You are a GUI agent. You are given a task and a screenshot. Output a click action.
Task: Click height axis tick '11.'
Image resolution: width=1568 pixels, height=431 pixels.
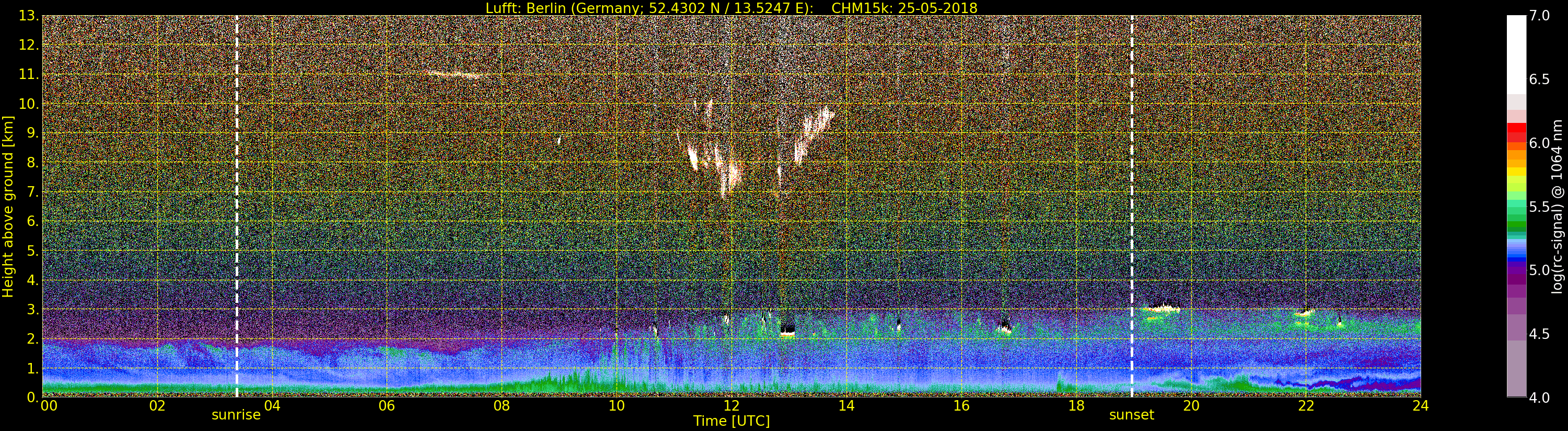click(x=29, y=74)
